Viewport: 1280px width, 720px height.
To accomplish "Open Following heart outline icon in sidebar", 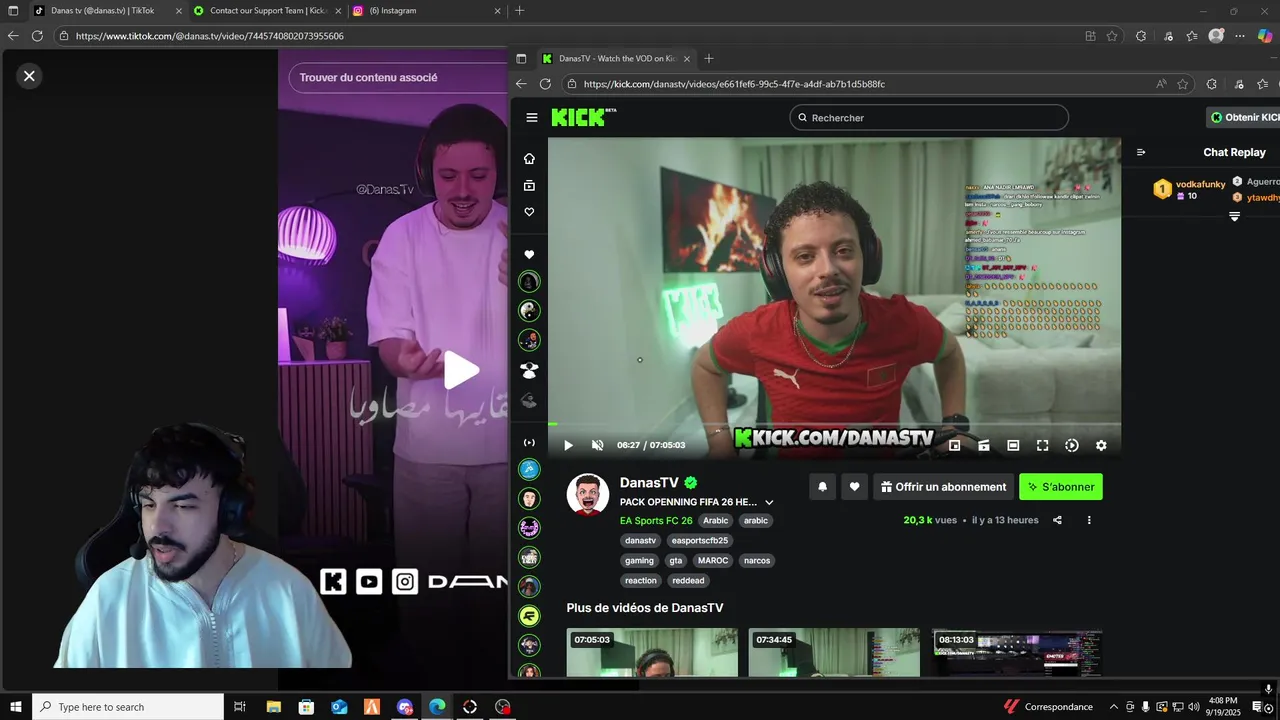I will coord(529,212).
